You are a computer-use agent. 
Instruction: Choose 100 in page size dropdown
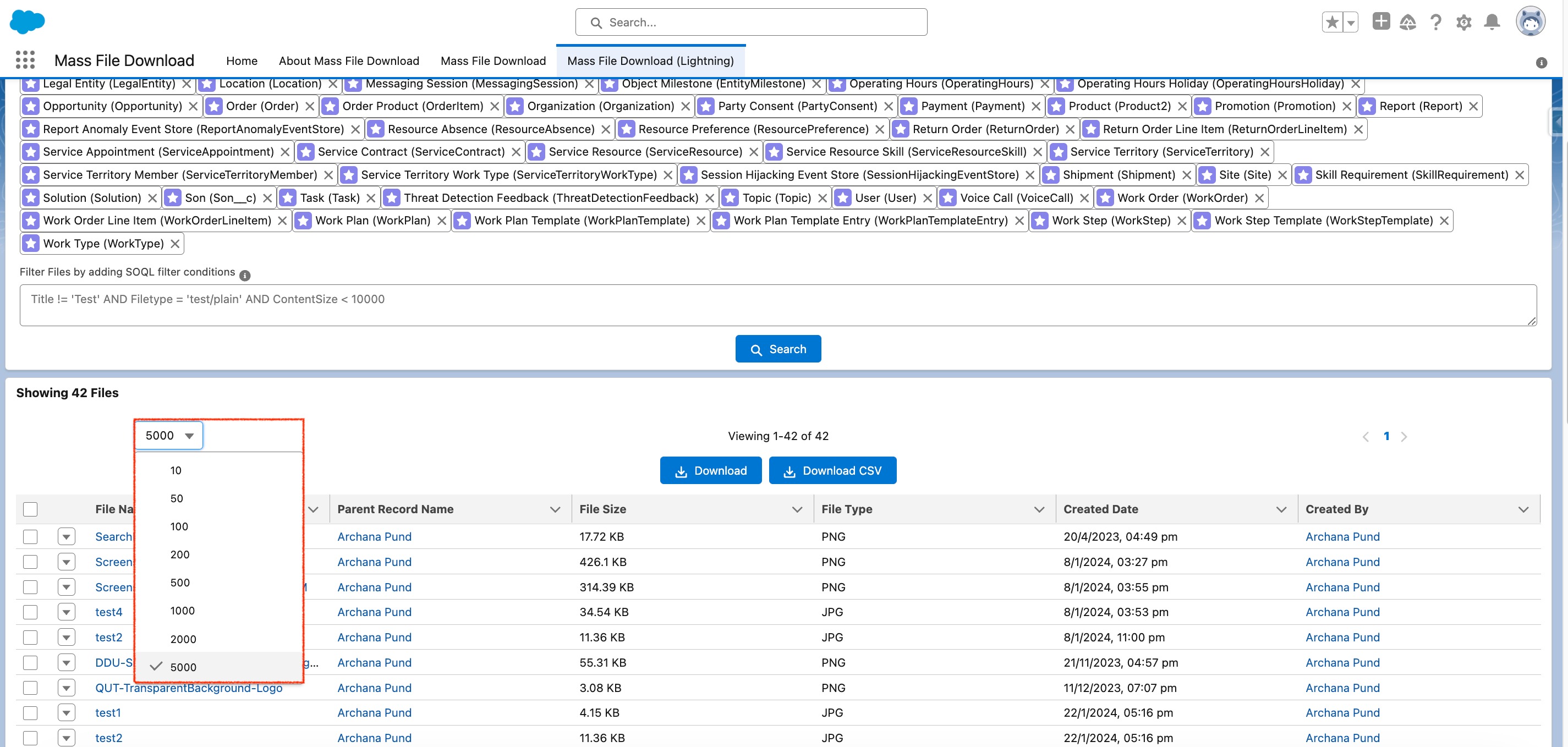179,526
